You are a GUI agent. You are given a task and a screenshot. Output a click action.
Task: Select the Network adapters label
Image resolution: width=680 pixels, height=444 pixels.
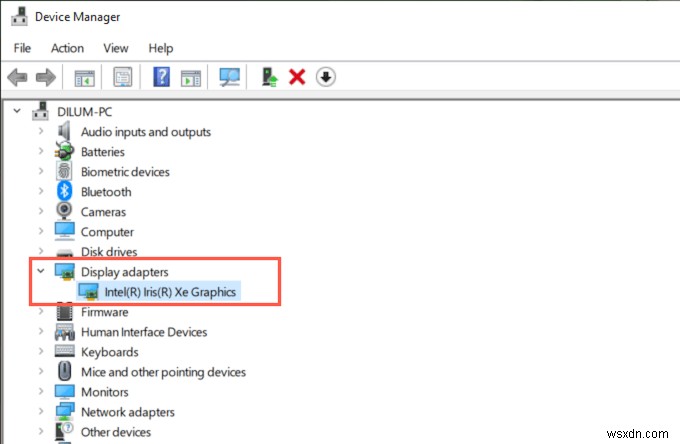point(128,412)
